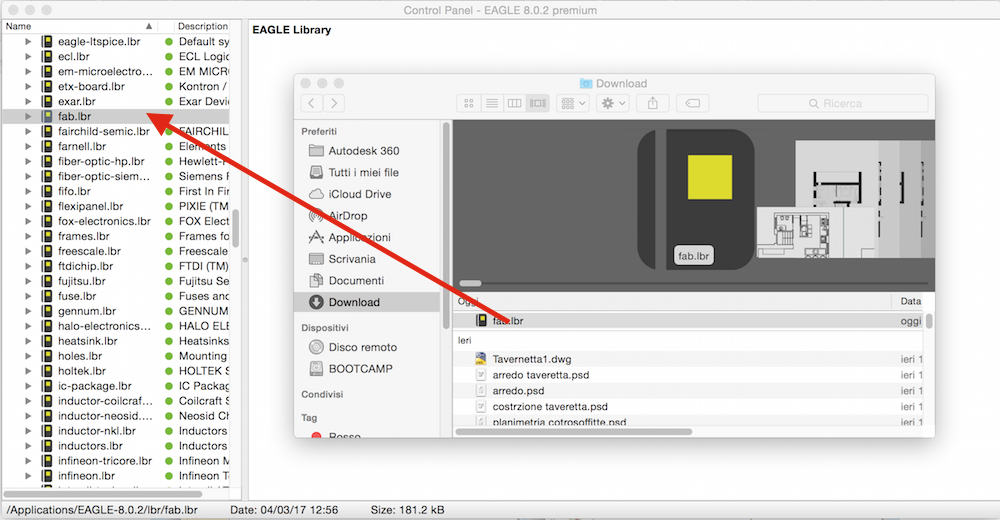Expand the exar.lbr library

(x=28, y=101)
